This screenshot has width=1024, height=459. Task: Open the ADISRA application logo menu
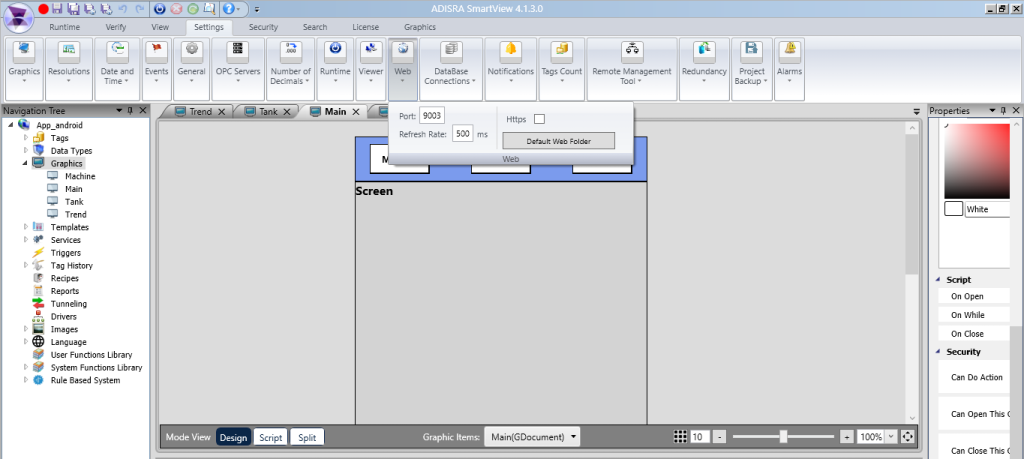18,18
